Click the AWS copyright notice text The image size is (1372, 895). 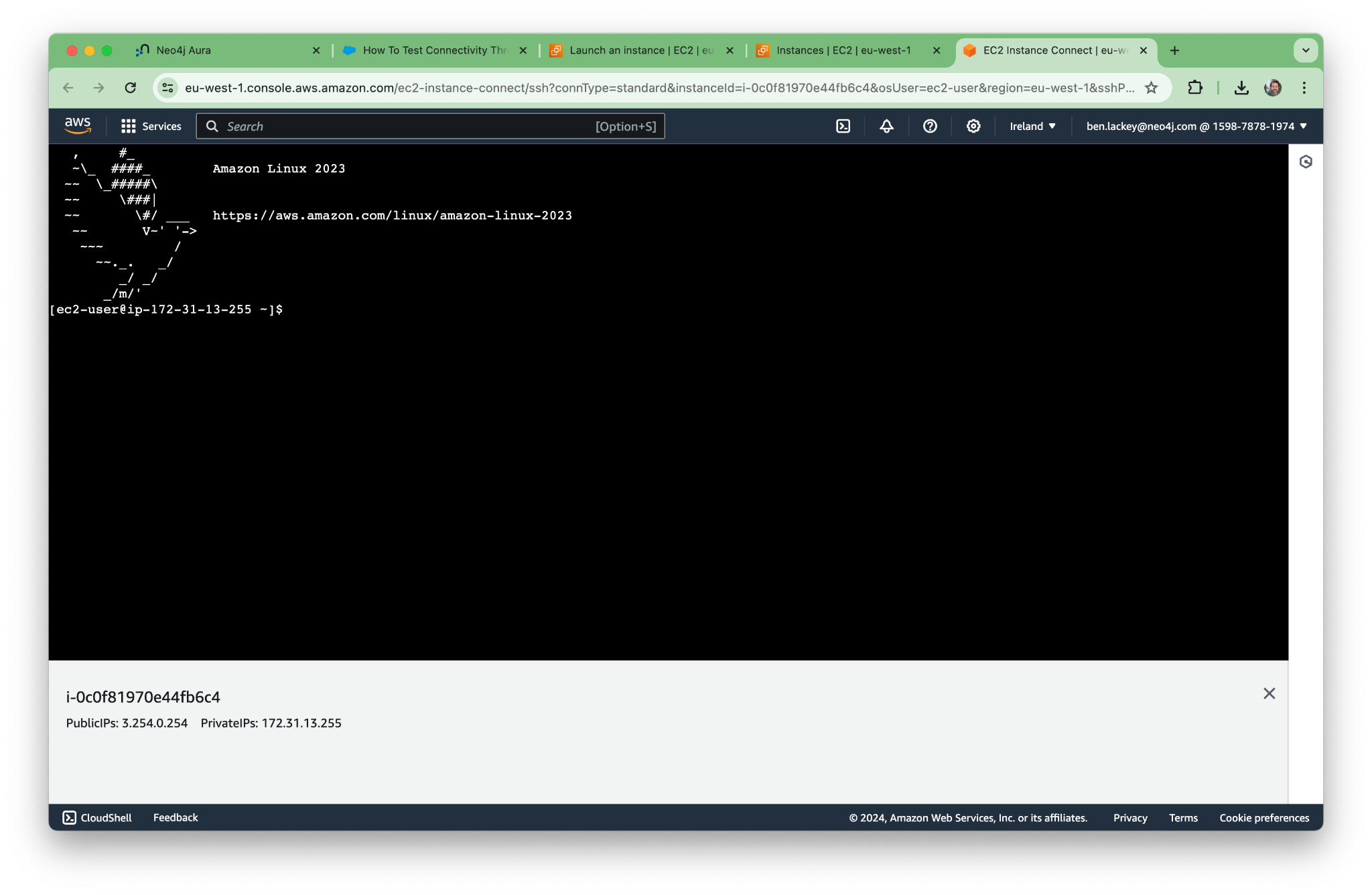pos(968,817)
